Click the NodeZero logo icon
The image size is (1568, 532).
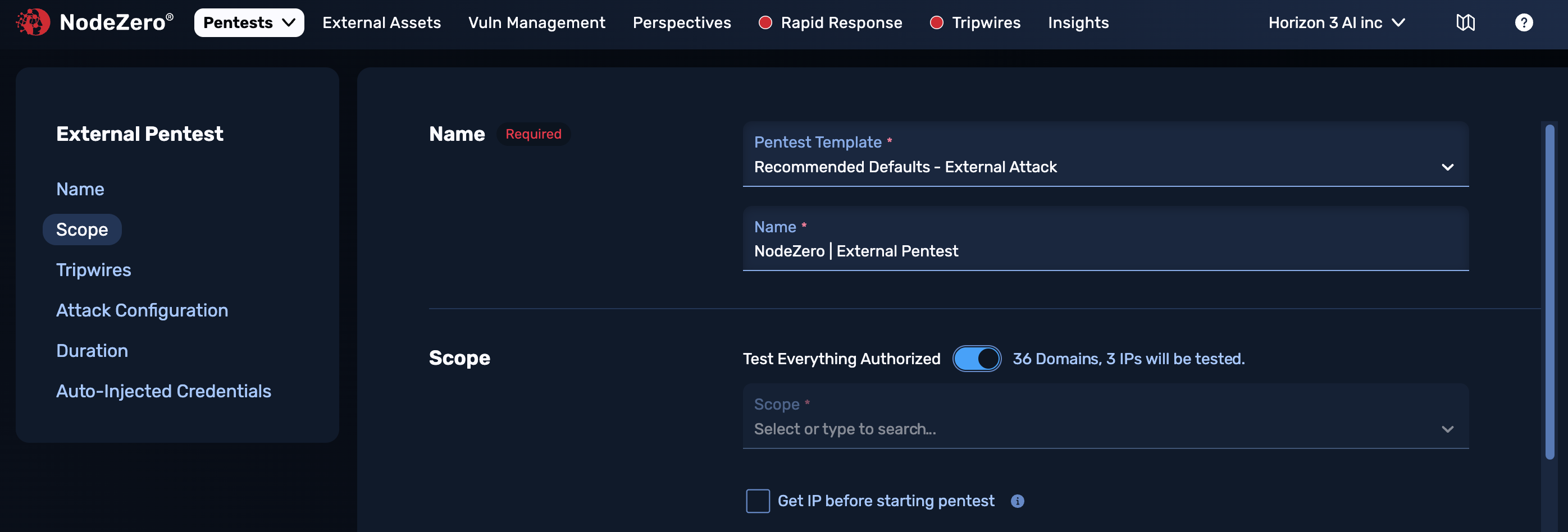pyautogui.click(x=33, y=22)
